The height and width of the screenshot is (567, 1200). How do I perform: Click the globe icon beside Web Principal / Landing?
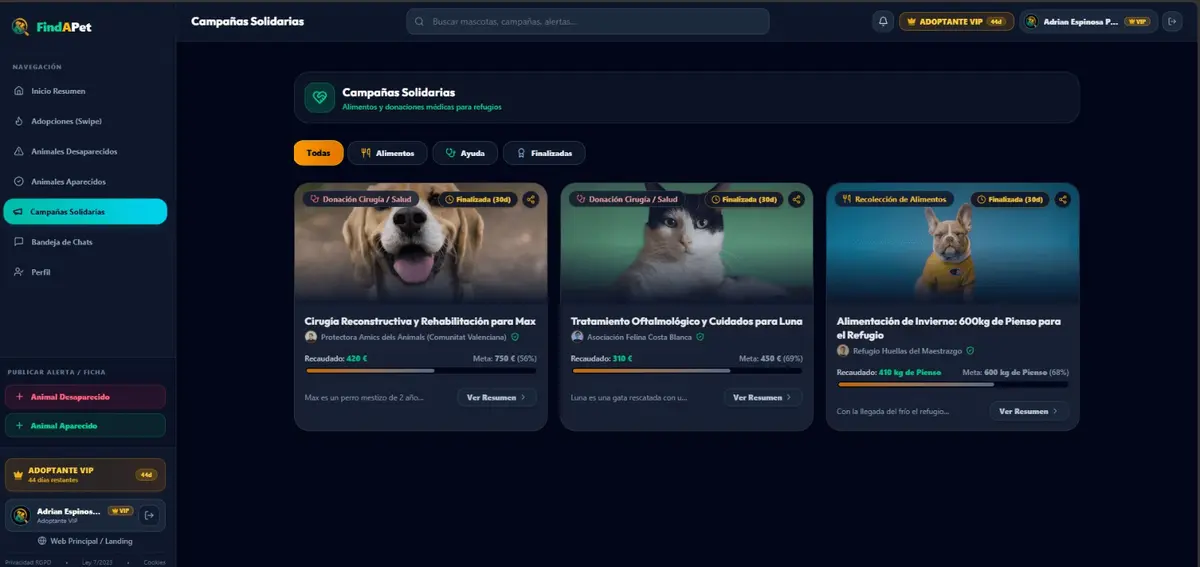pos(42,541)
